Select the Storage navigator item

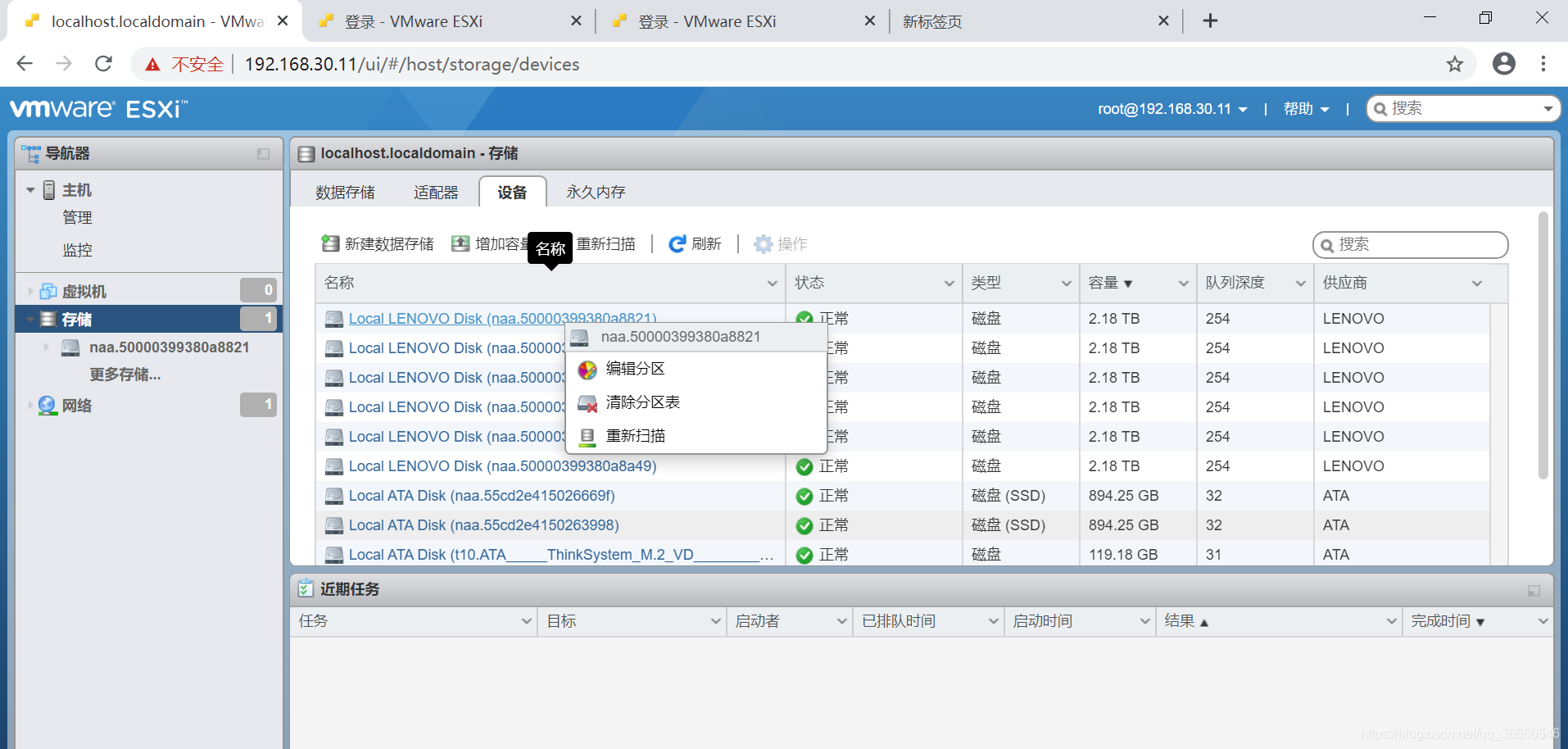(149, 319)
